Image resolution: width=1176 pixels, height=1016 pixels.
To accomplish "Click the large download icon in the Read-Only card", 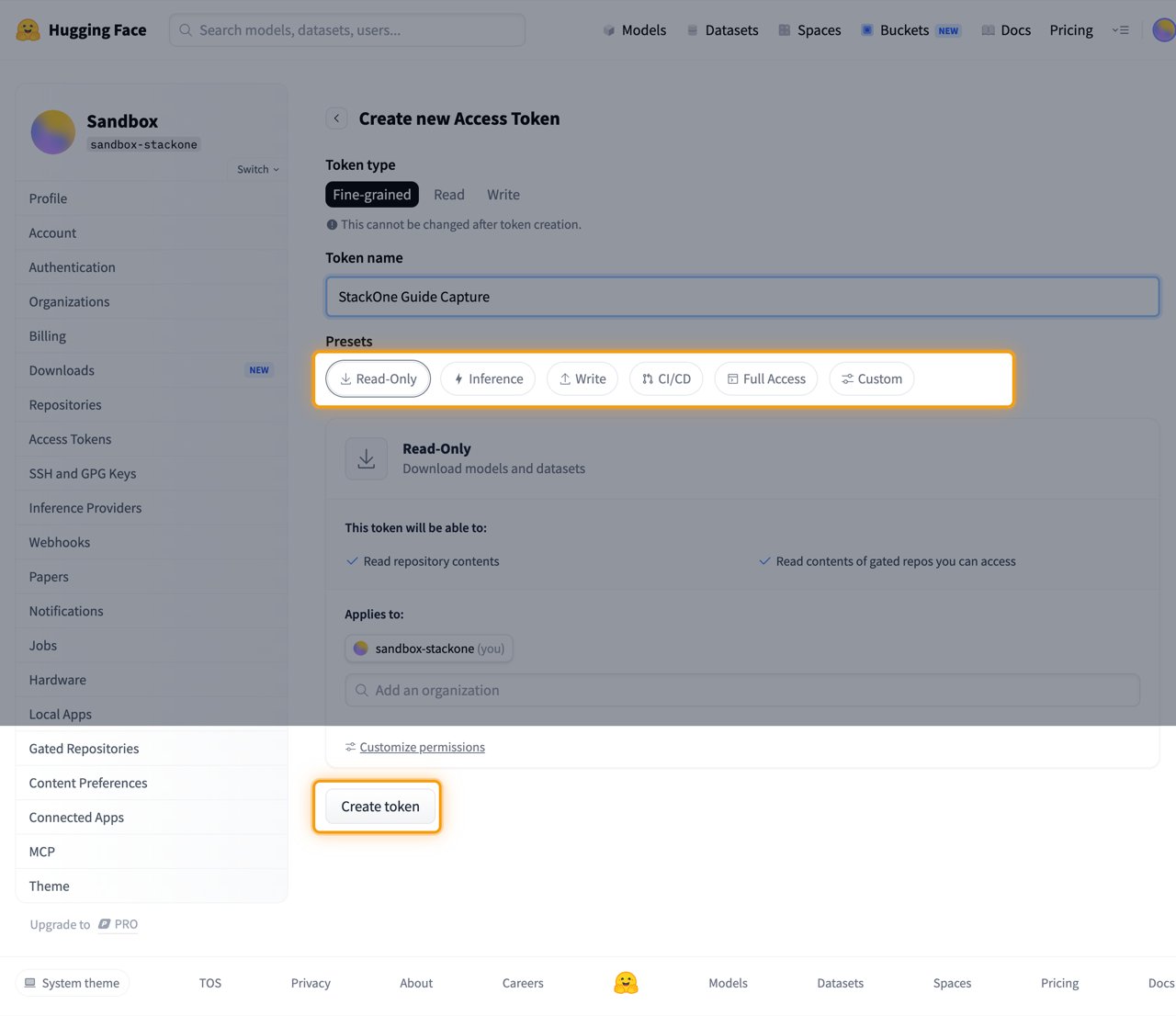I will [367, 458].
